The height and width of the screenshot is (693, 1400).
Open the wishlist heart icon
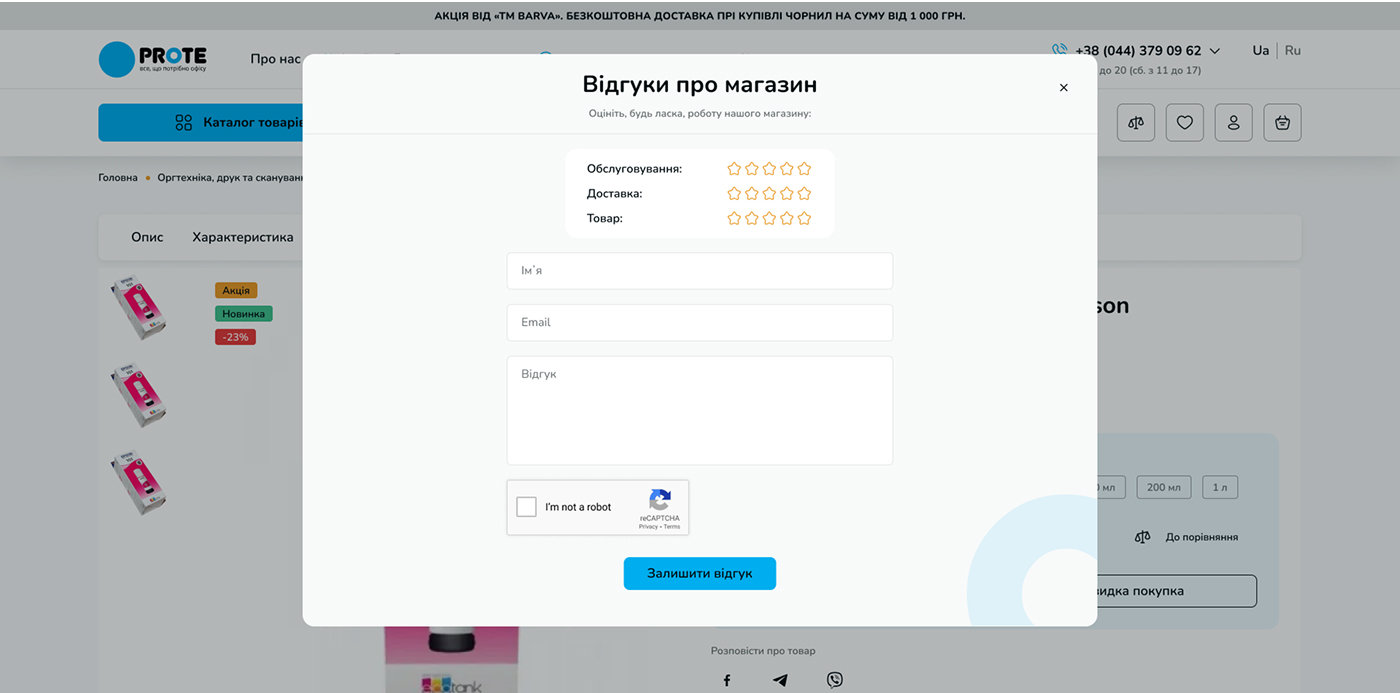pyautogui.click(x=1185, y=123)
